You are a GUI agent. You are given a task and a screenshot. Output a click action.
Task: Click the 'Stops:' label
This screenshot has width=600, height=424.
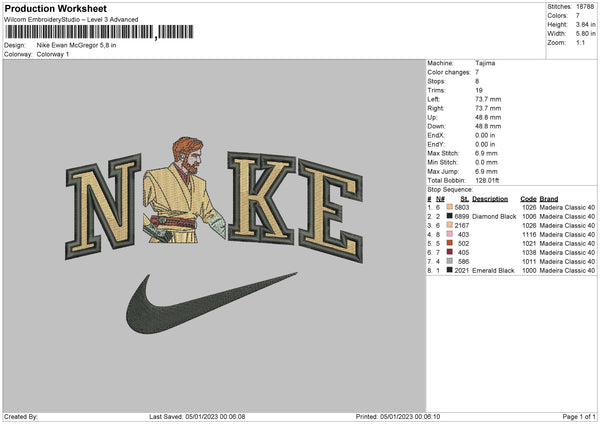point(437,82)
